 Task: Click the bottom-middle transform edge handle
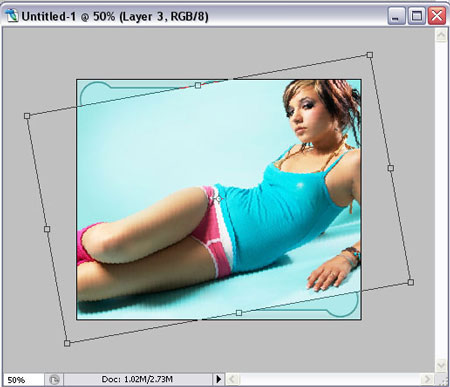(x=239, y=313)
